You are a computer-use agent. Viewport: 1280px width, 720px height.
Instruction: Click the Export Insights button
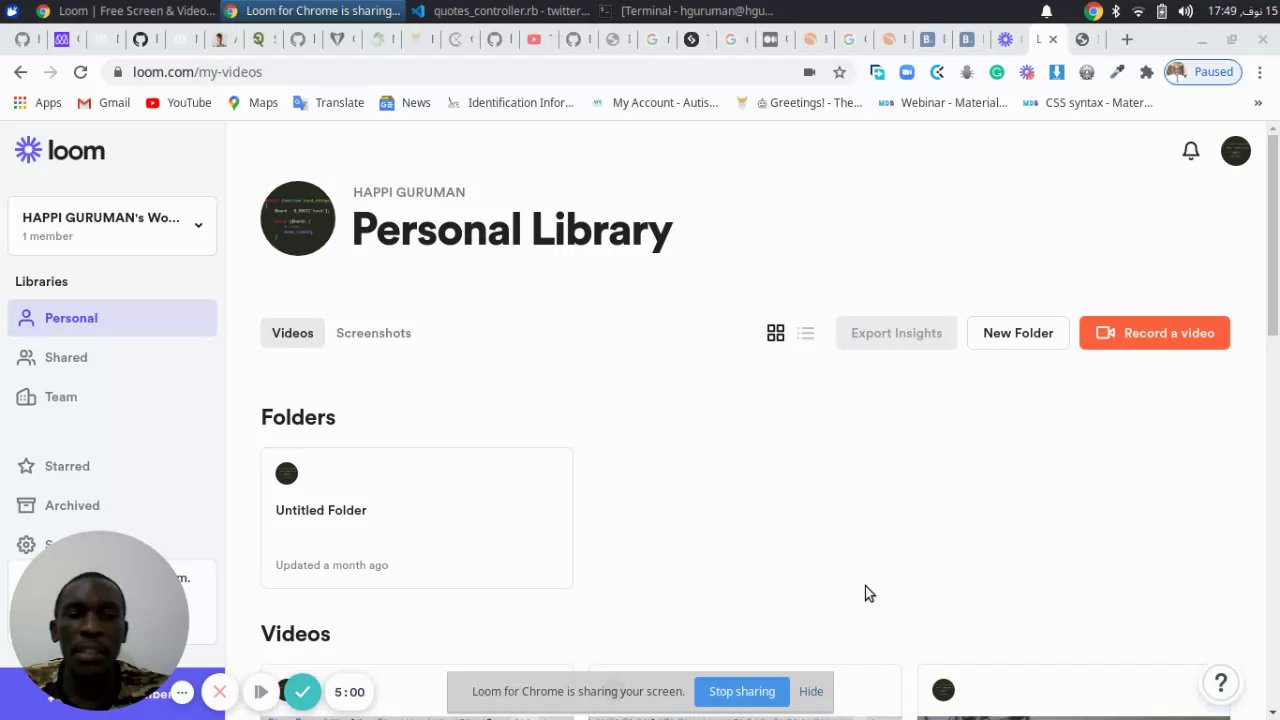896,333
